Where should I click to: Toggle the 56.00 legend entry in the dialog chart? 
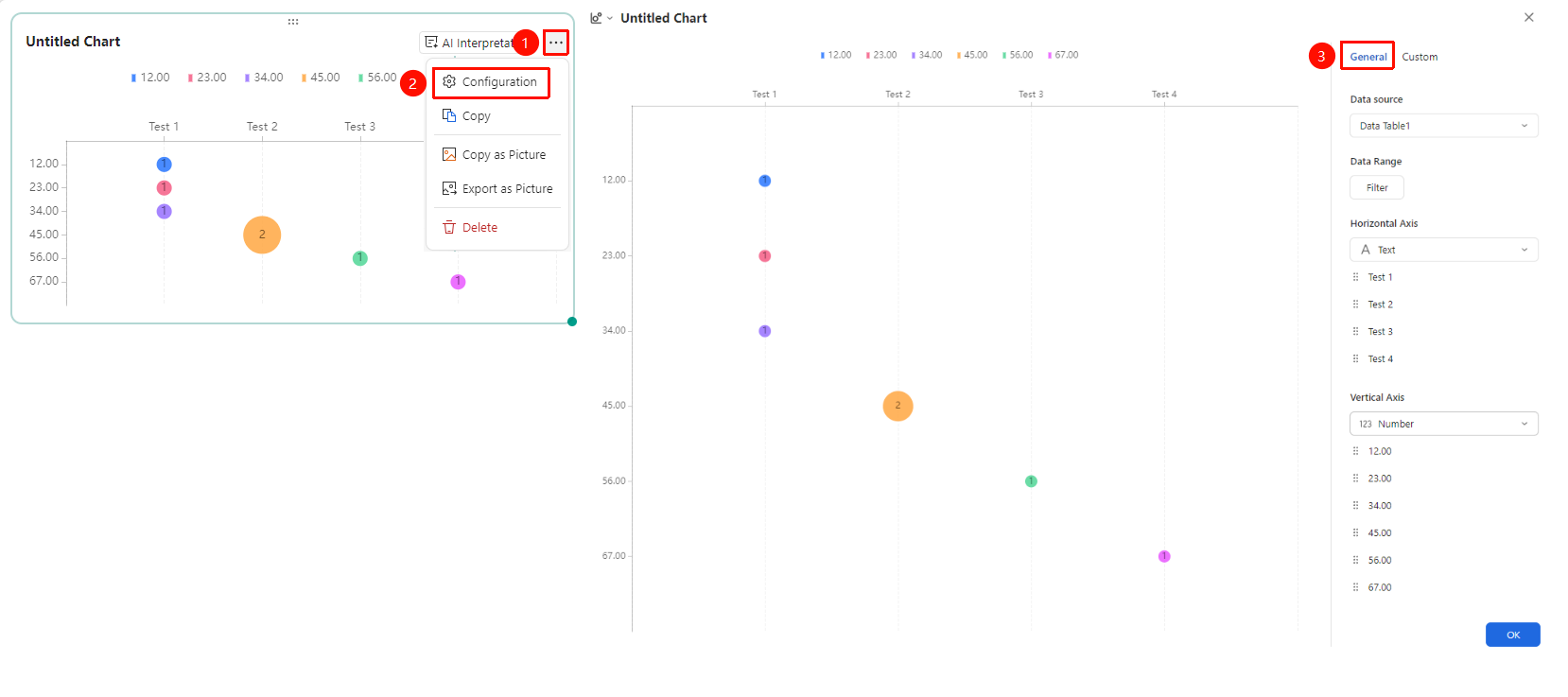tap(1018, 55)
